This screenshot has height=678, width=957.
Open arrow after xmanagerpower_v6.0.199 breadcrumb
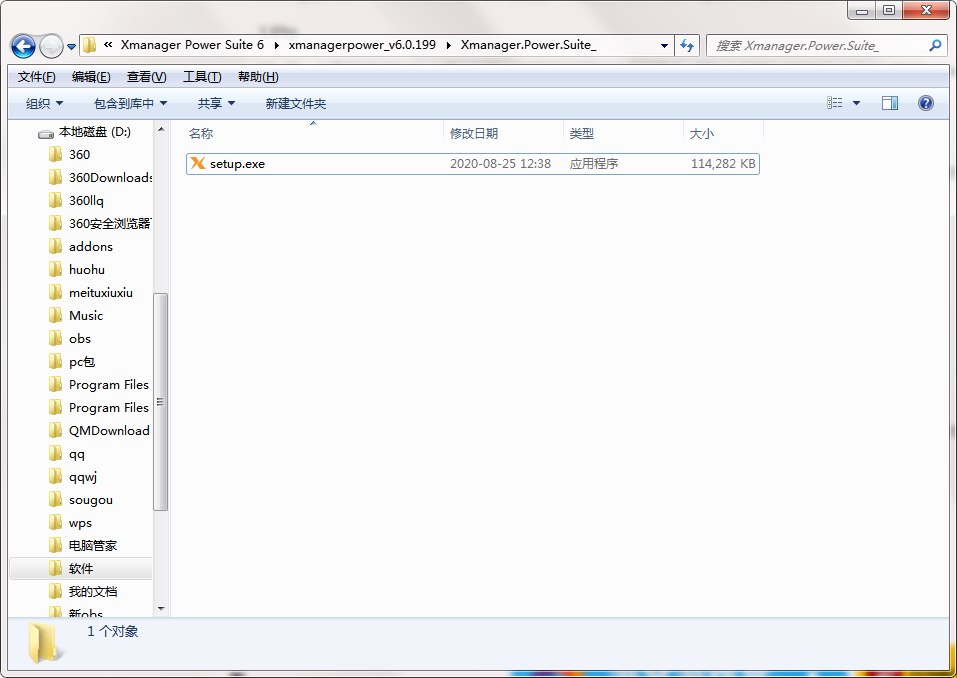tap(449, 45)
